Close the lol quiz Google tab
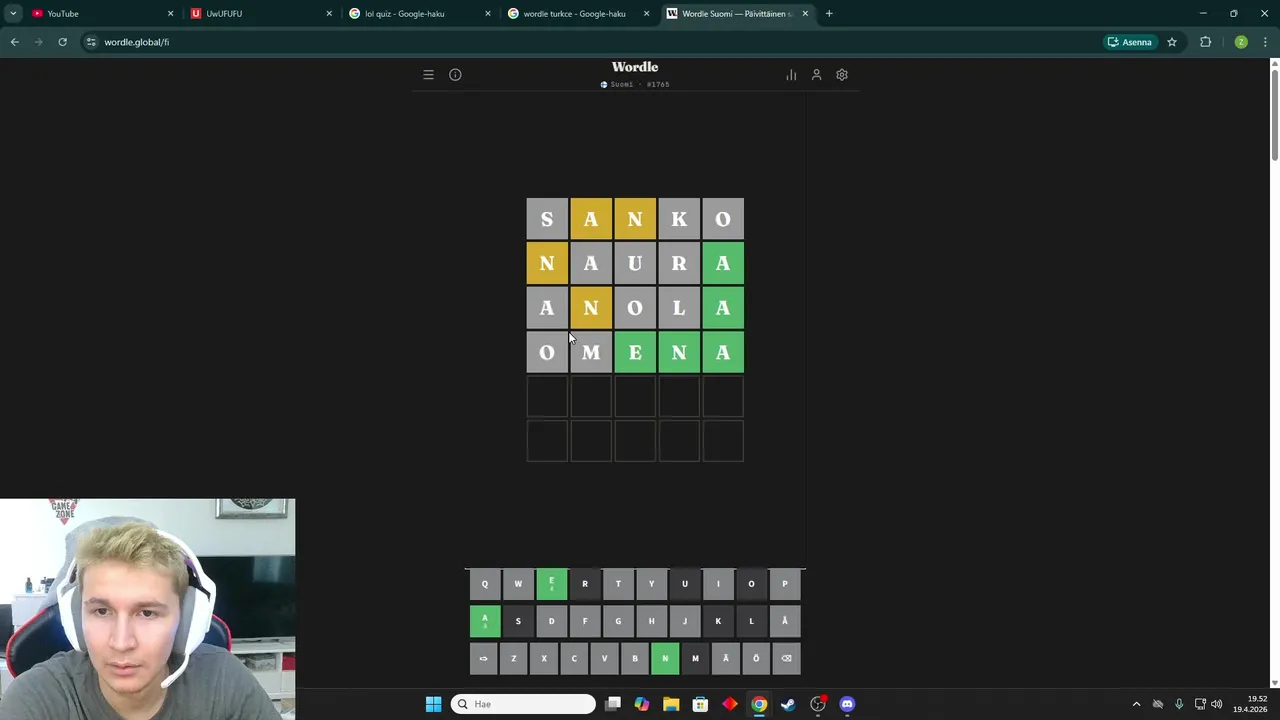The width and height of the screenshot is (1280, 720). click(x=488, y=14)
